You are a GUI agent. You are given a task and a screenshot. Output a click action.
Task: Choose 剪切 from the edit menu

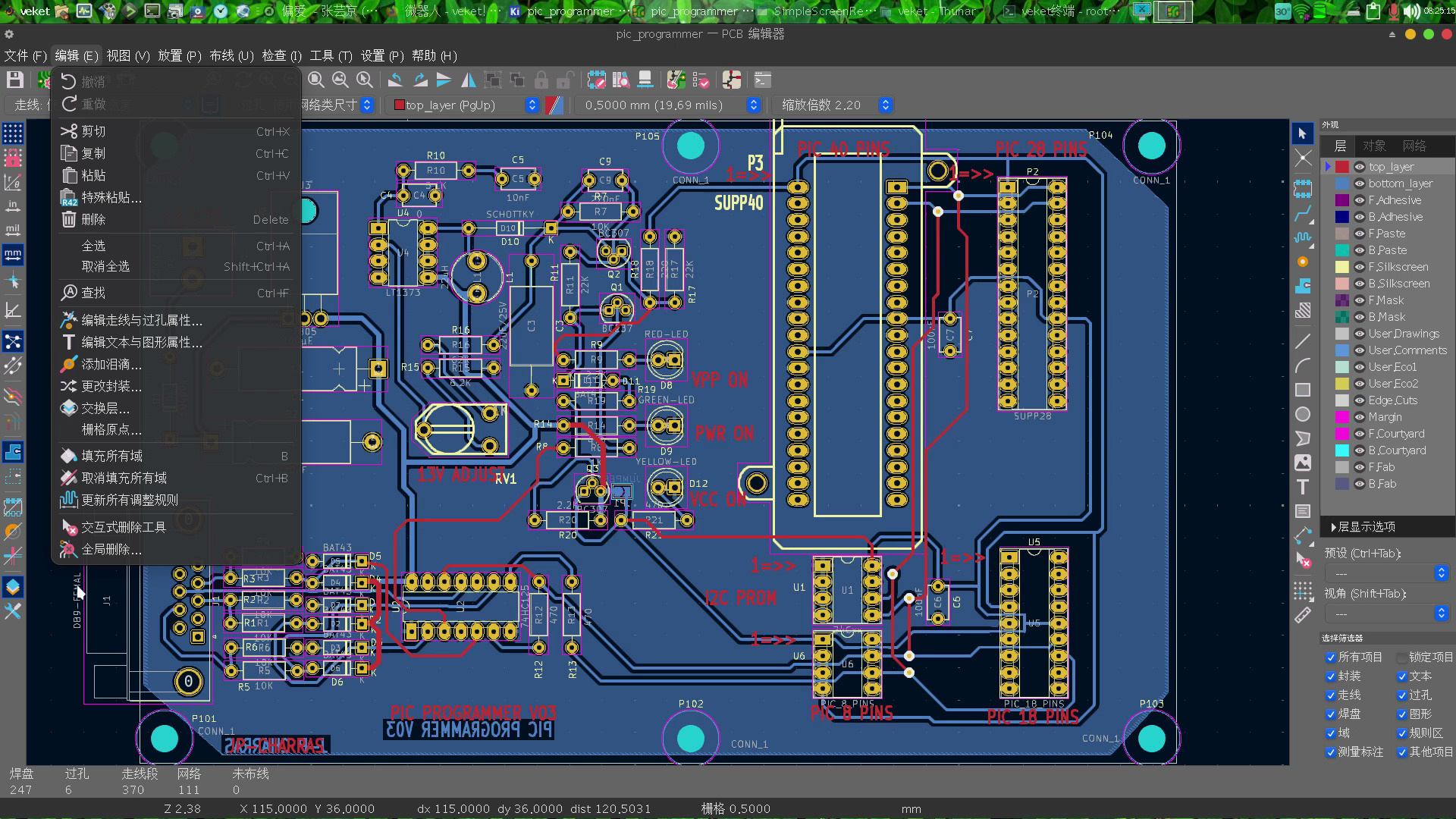tap(176, 131)
